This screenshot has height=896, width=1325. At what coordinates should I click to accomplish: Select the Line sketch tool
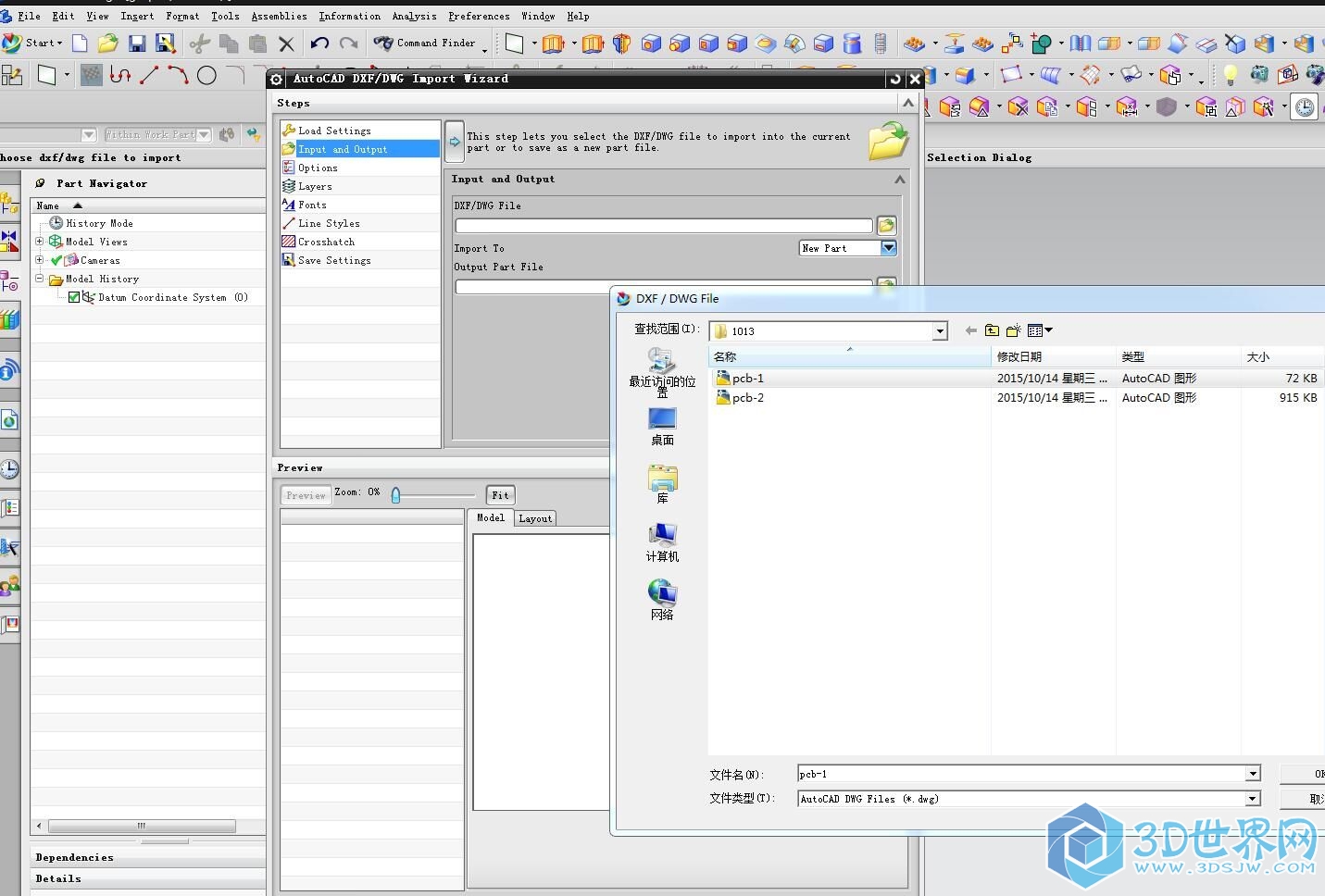click(x=149, y=75)
